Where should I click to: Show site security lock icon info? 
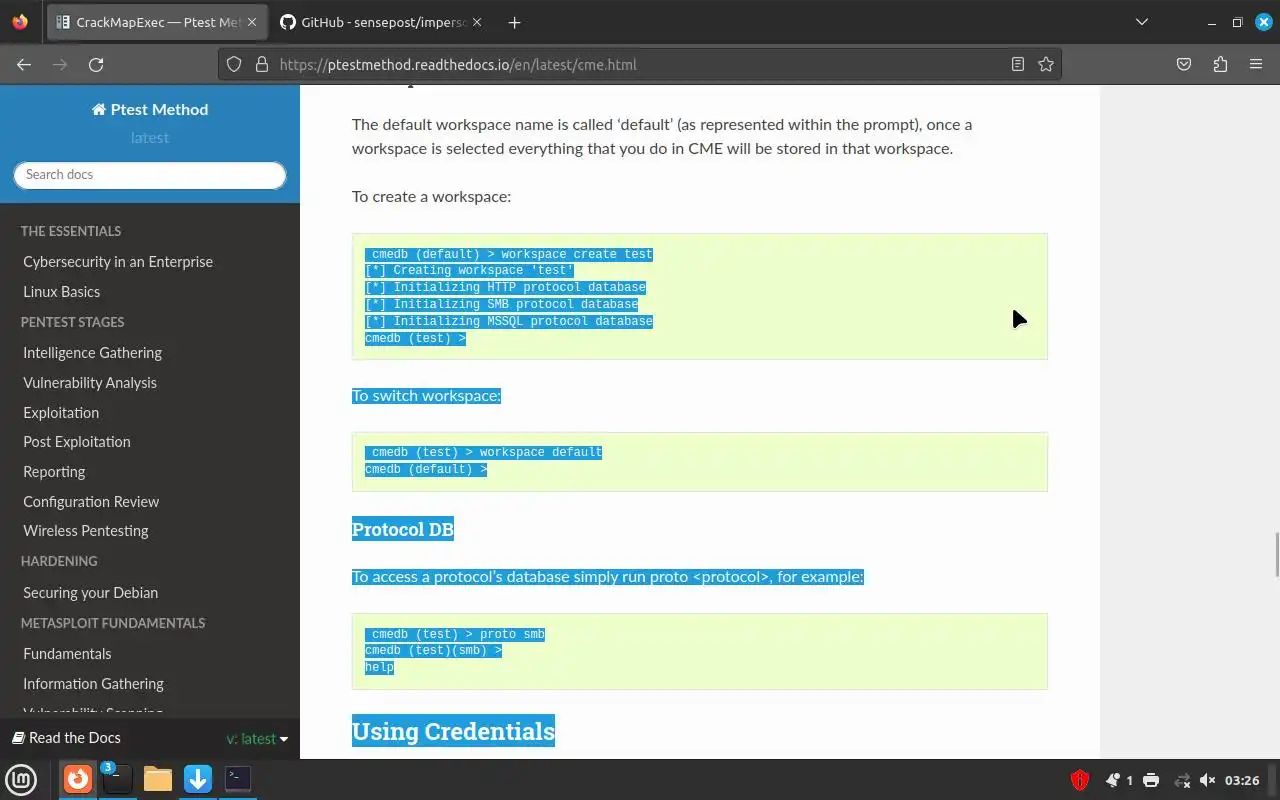pos(262,64)
